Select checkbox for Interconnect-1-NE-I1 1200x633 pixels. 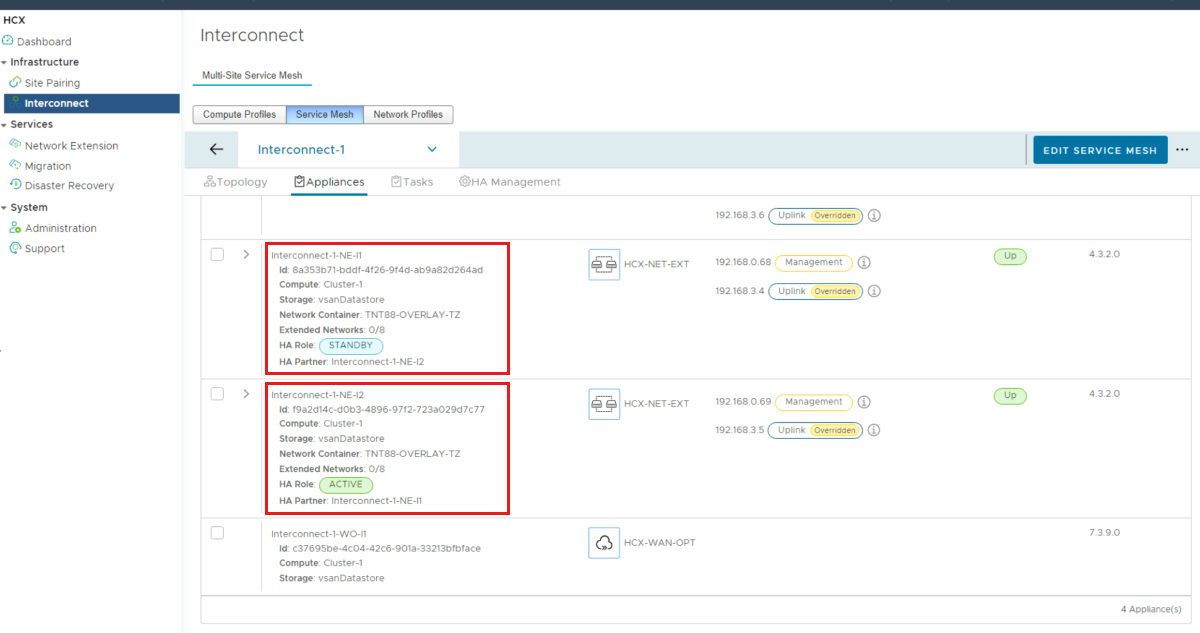point(217,254)
